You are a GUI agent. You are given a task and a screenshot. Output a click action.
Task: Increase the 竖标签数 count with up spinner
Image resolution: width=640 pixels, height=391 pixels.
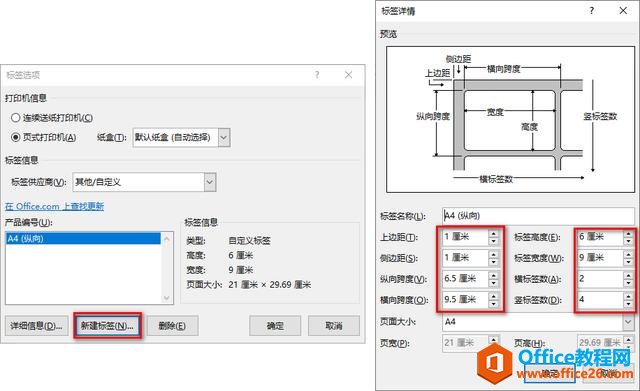[x=629, y=296]
